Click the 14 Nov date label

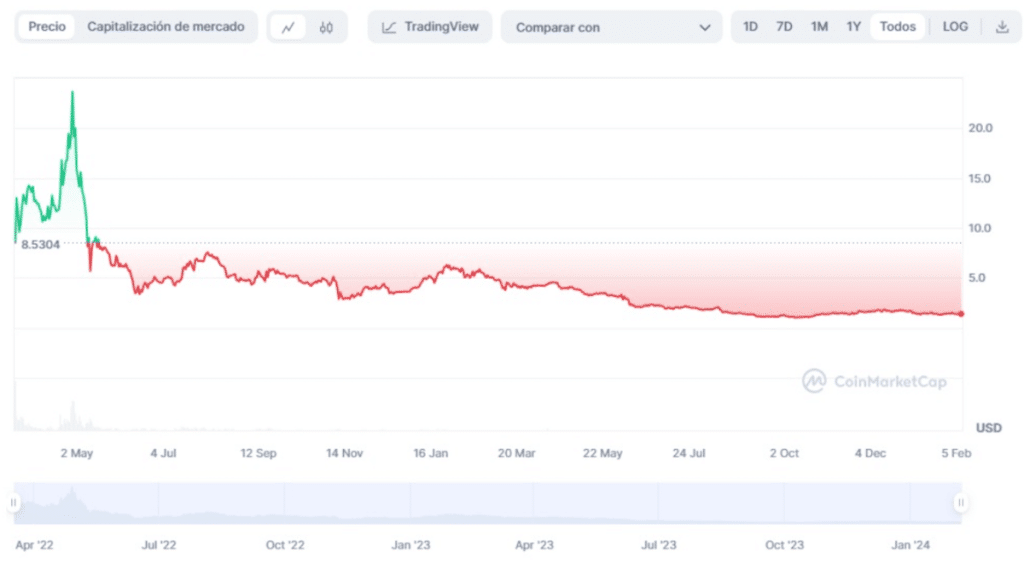click(x=344, y=453)
